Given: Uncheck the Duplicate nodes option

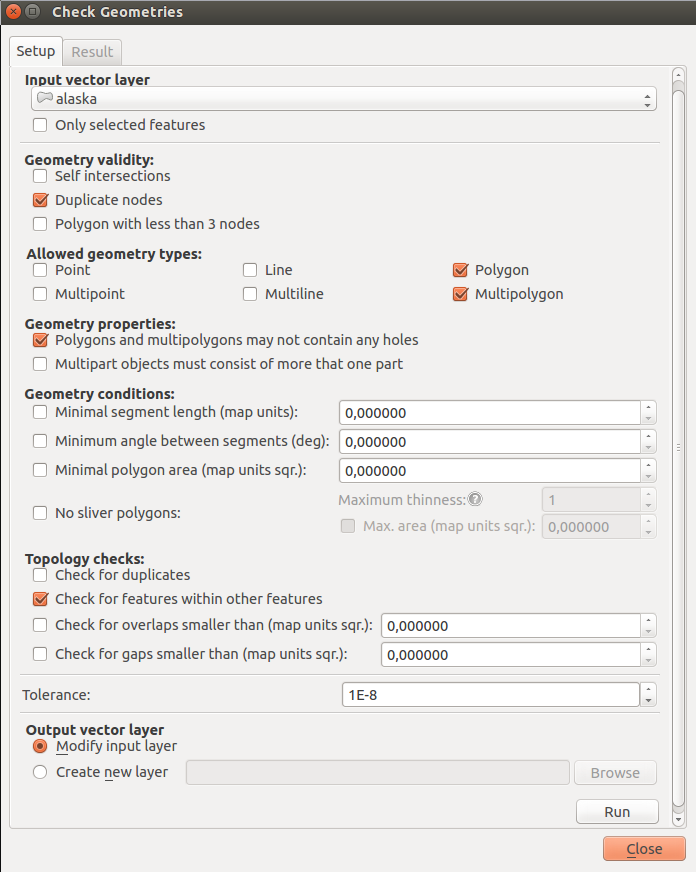Looking at the screenshot, I should pos(40,200).
